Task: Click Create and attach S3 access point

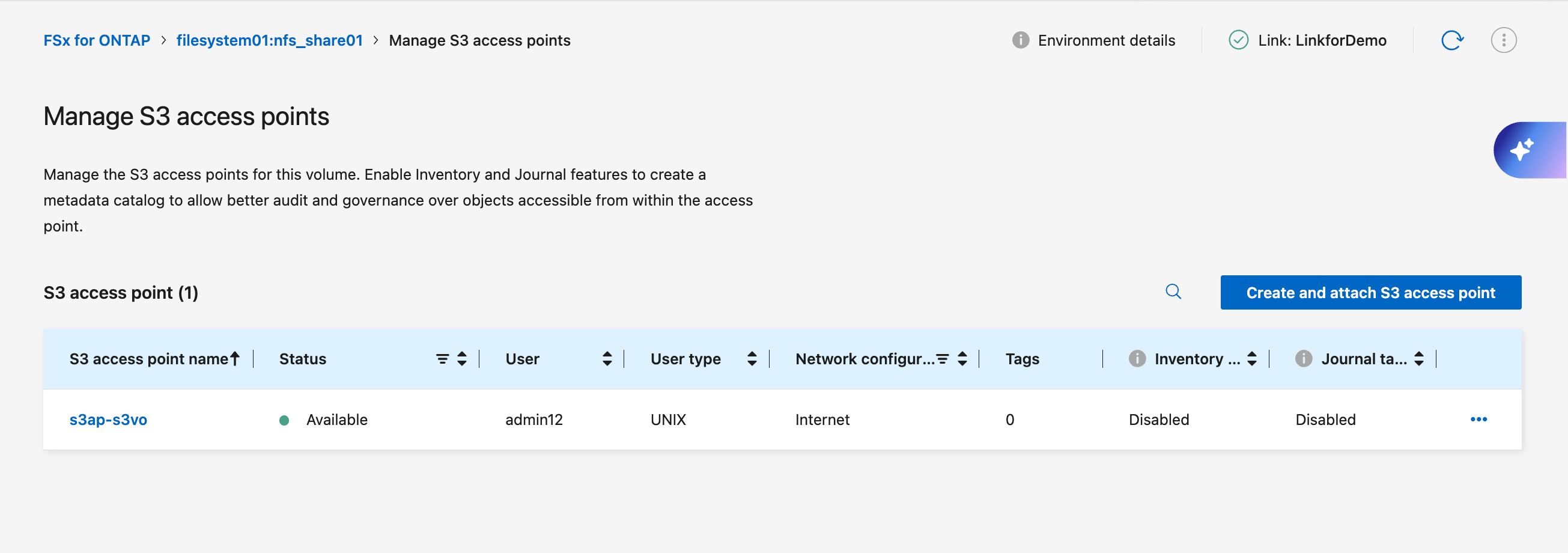Action: pos(1371,292)
